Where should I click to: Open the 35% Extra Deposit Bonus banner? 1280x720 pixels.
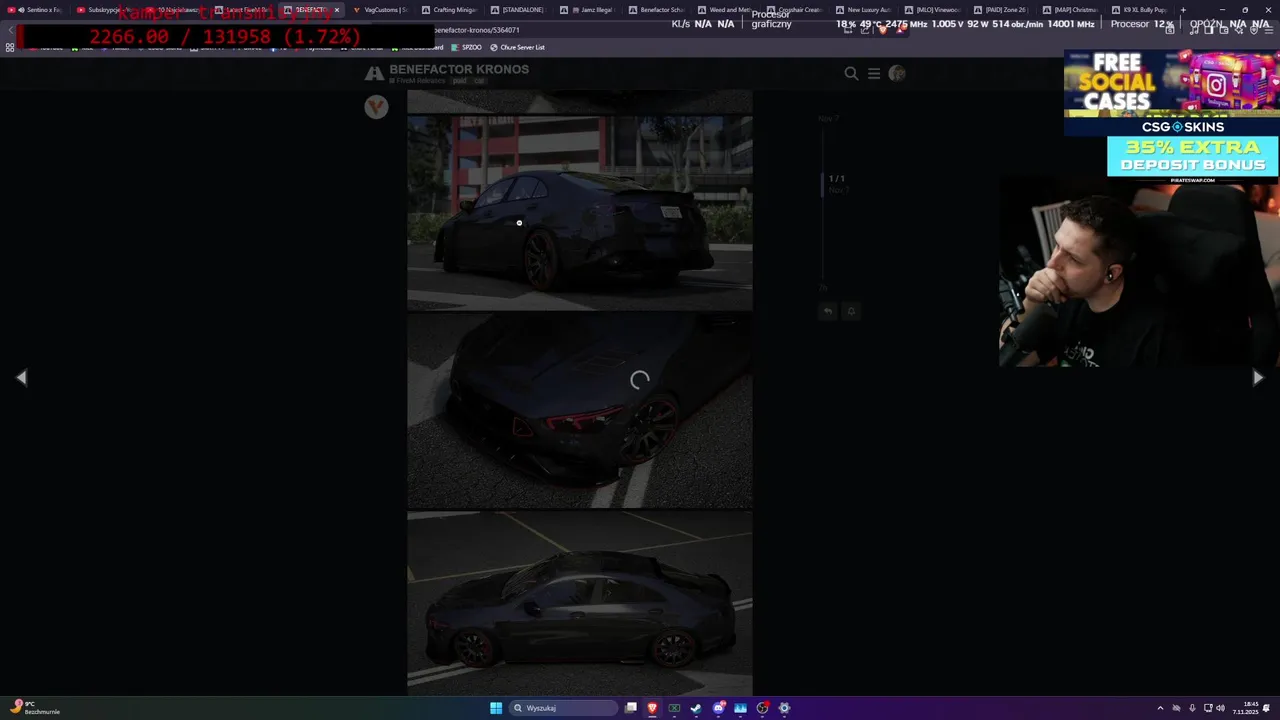click(1193, 157)
